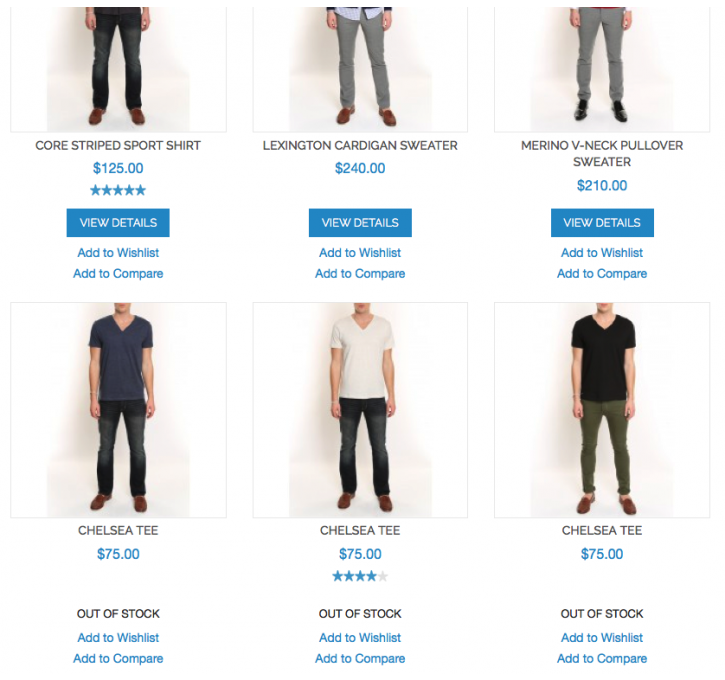
Task: Click the four-star rating under white Chelsea Tee
Action: click(360, 576)
